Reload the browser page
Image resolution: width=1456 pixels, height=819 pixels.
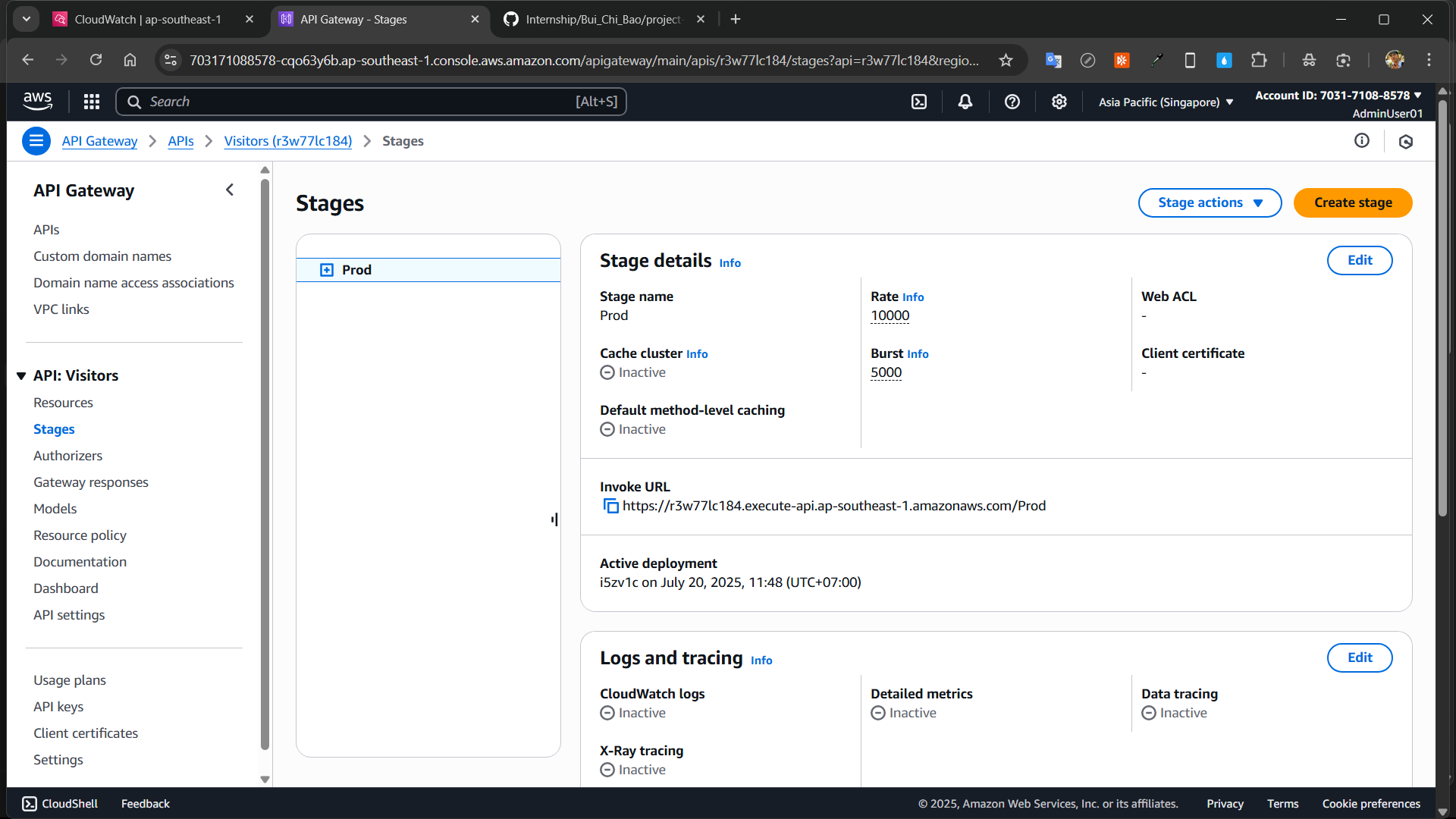(x=96, y=60)
